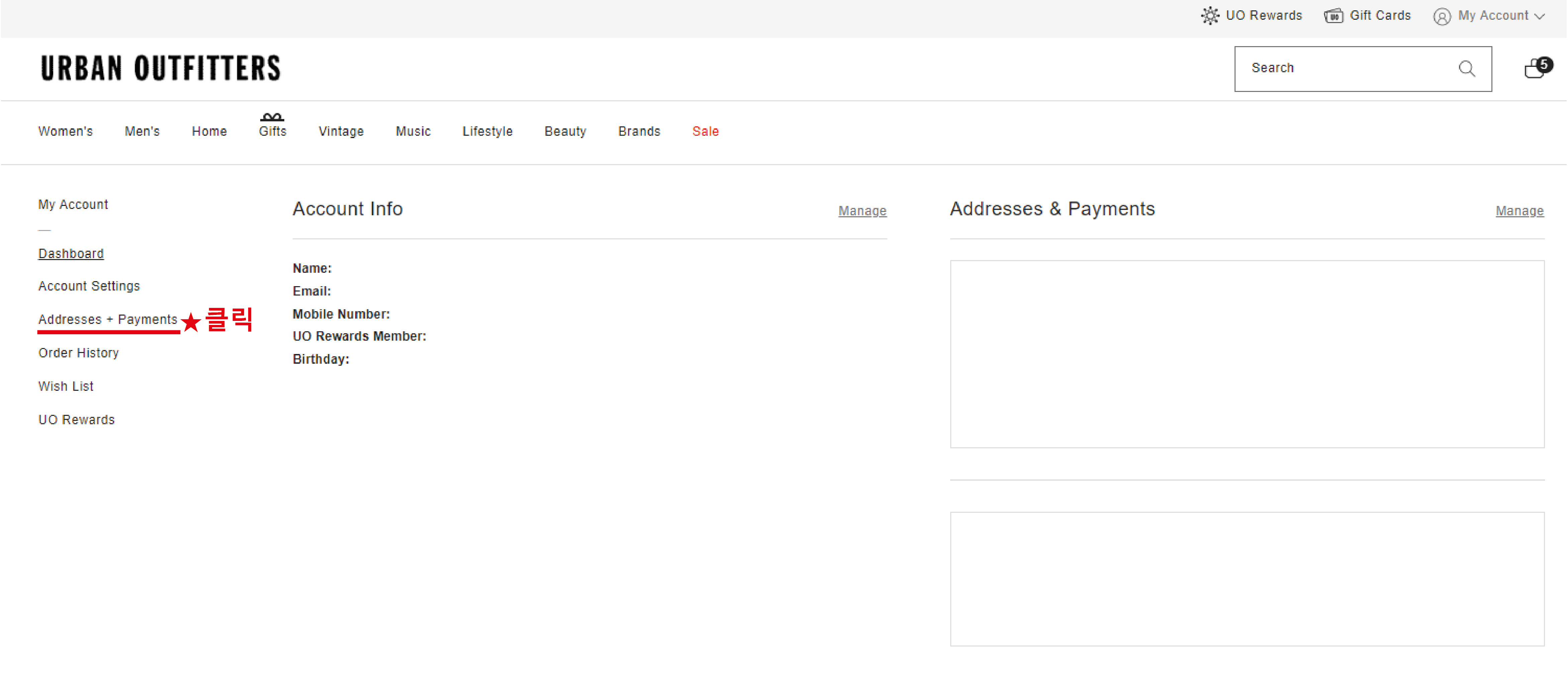
Task: Click the Urban Outfitters logo
Action: (x=161, y=68)
